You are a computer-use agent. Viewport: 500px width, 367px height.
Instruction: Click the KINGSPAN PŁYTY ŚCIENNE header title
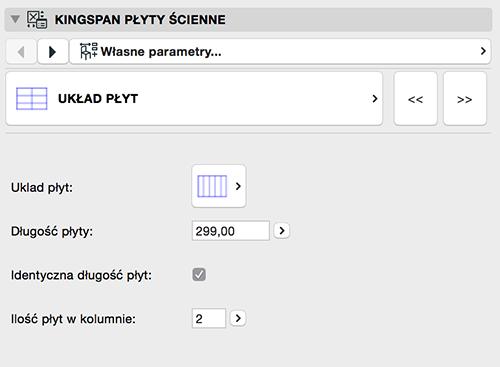tap(140, 19)
